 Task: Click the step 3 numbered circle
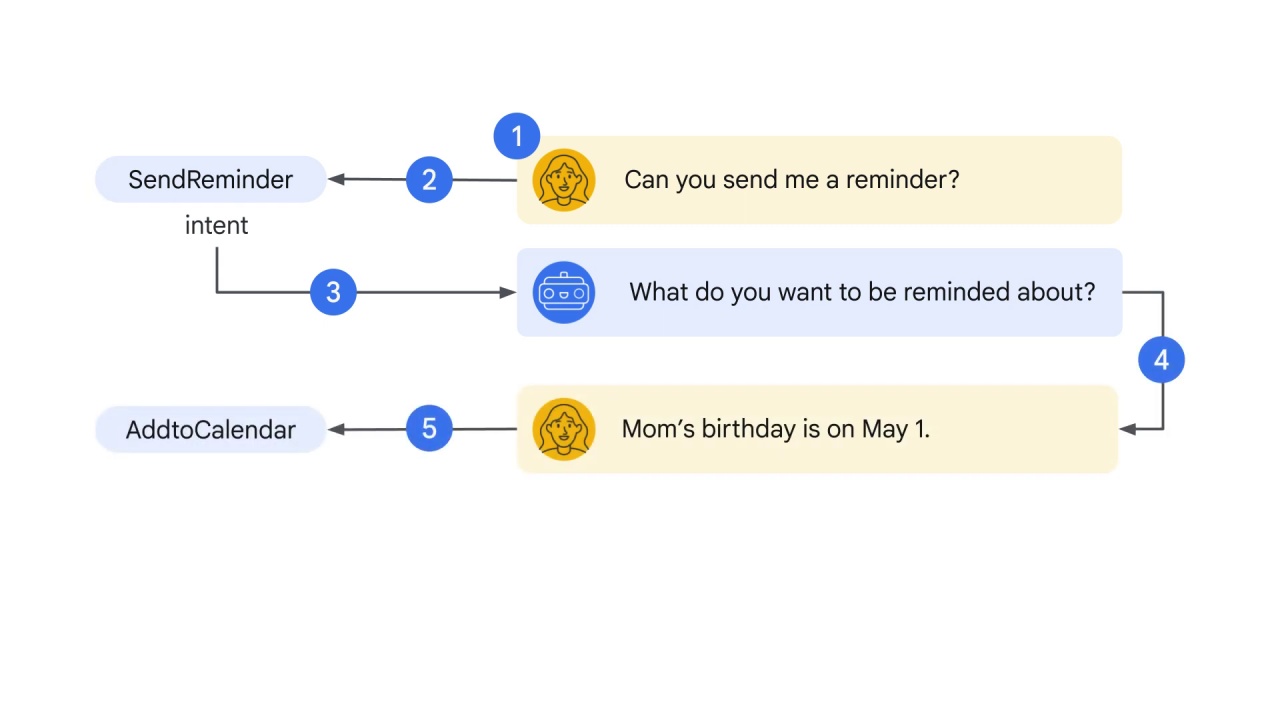coord(333,292)
